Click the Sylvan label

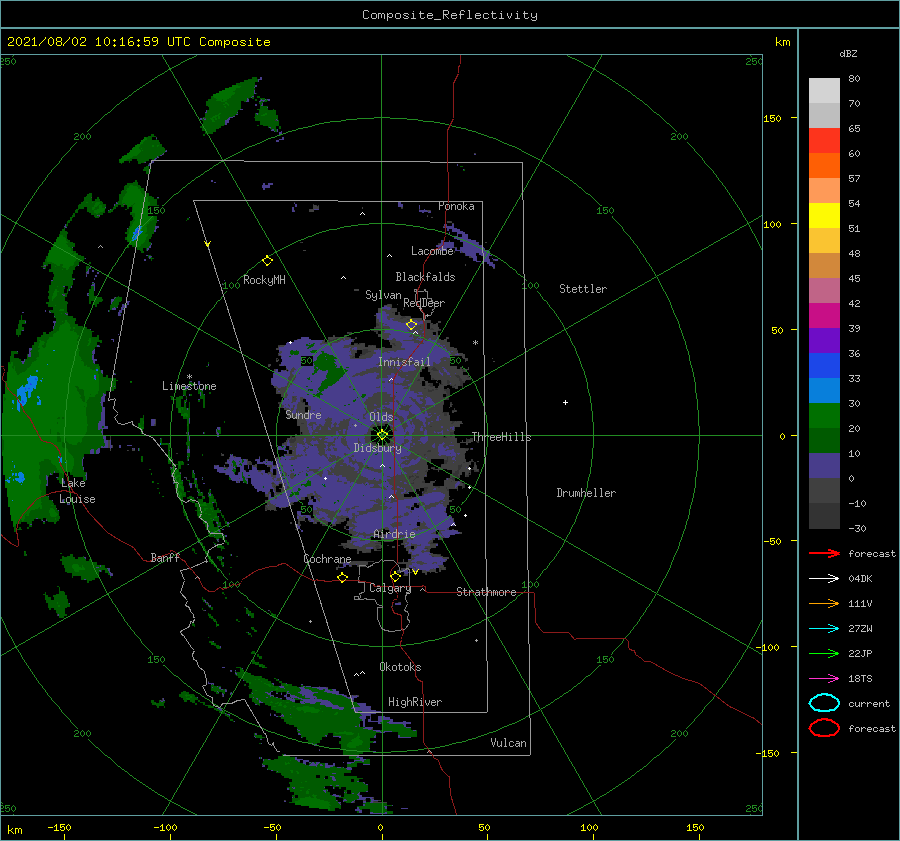[x=383, y=295]
